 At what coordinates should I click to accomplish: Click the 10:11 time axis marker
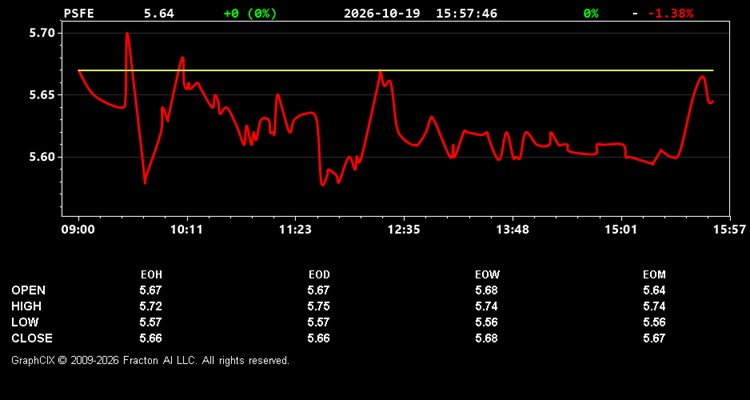pyautogui.click(x=187, y=229)
